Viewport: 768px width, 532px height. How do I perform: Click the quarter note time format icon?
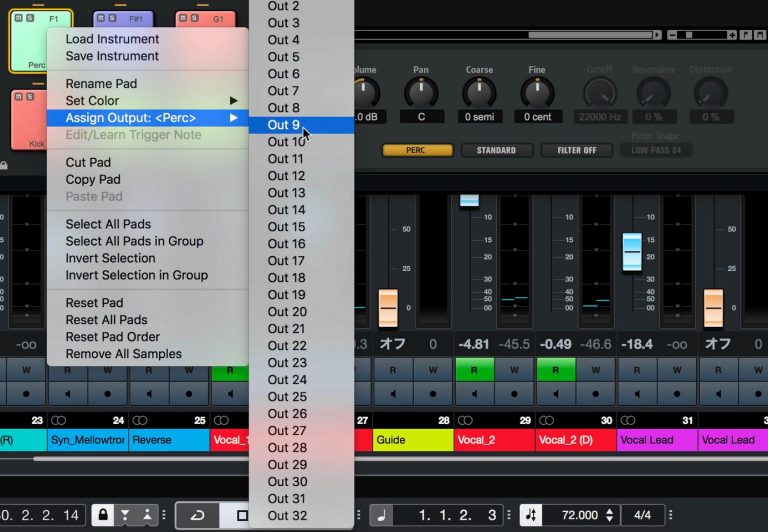[382, 515]
